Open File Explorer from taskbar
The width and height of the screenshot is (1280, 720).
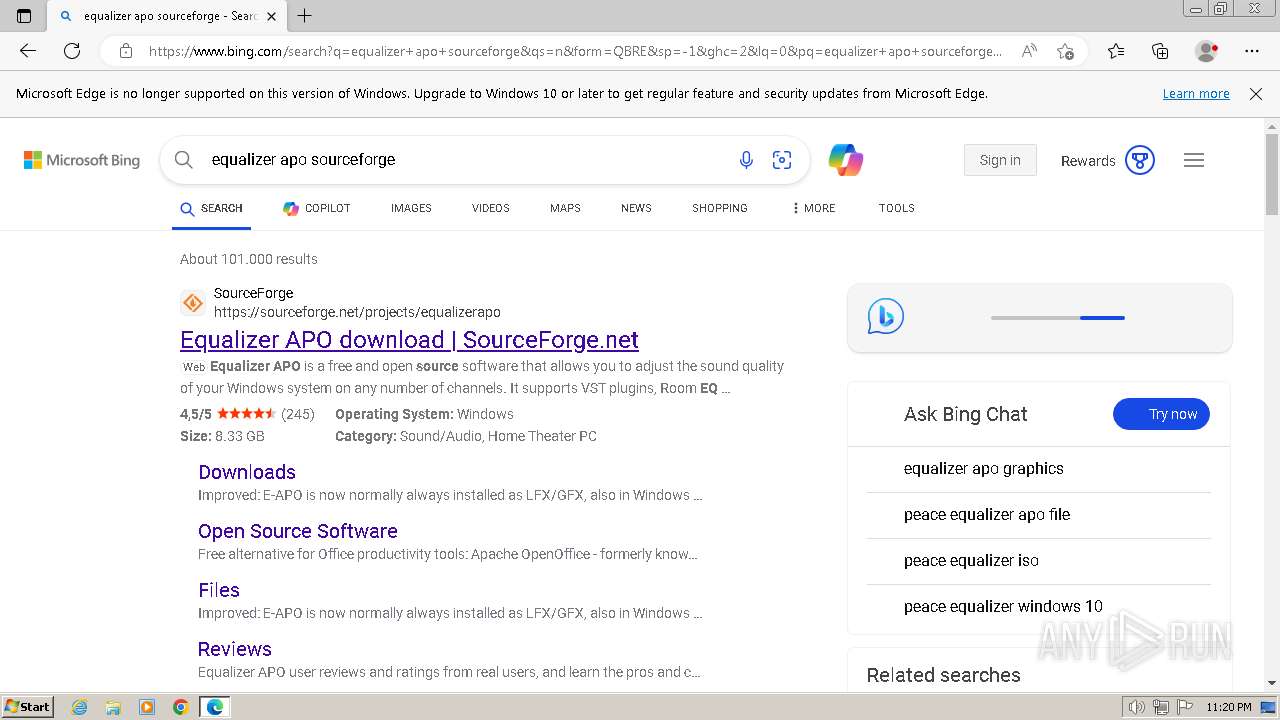pyautogui.click(x=113, y=707)
